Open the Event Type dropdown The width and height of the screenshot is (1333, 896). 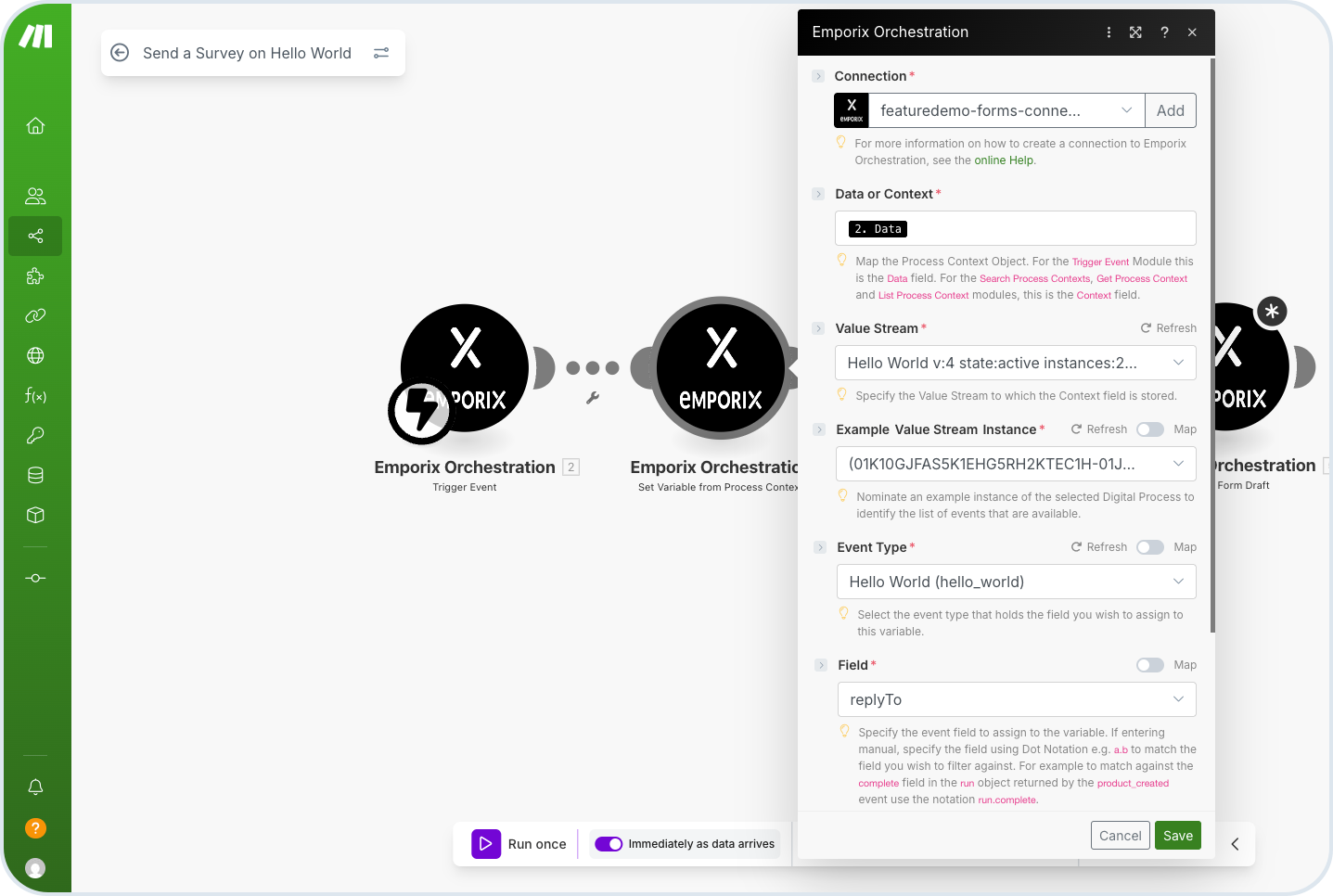[x=1016, y=582]
